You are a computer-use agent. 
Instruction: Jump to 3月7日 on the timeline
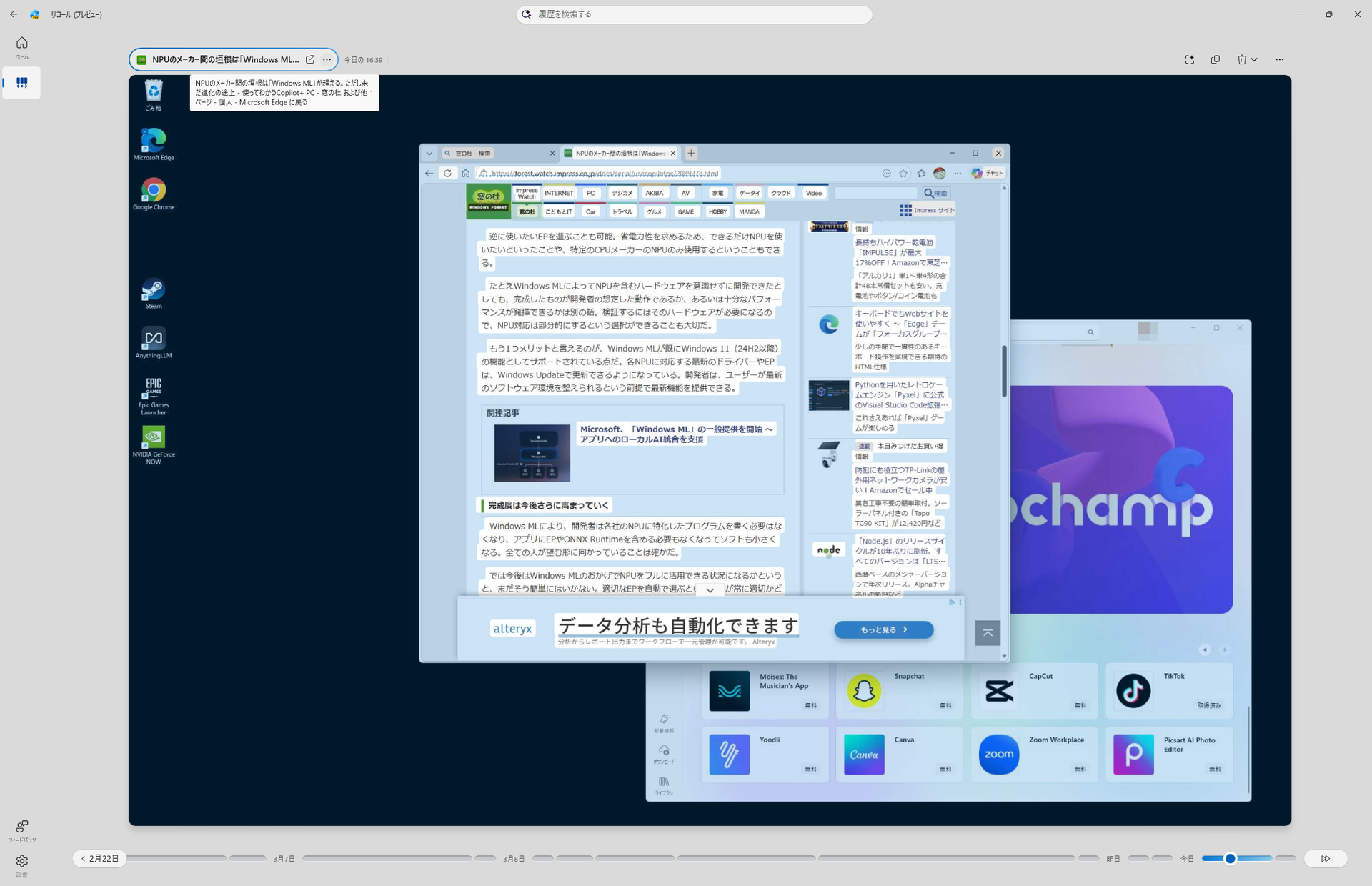coord(283,858)
